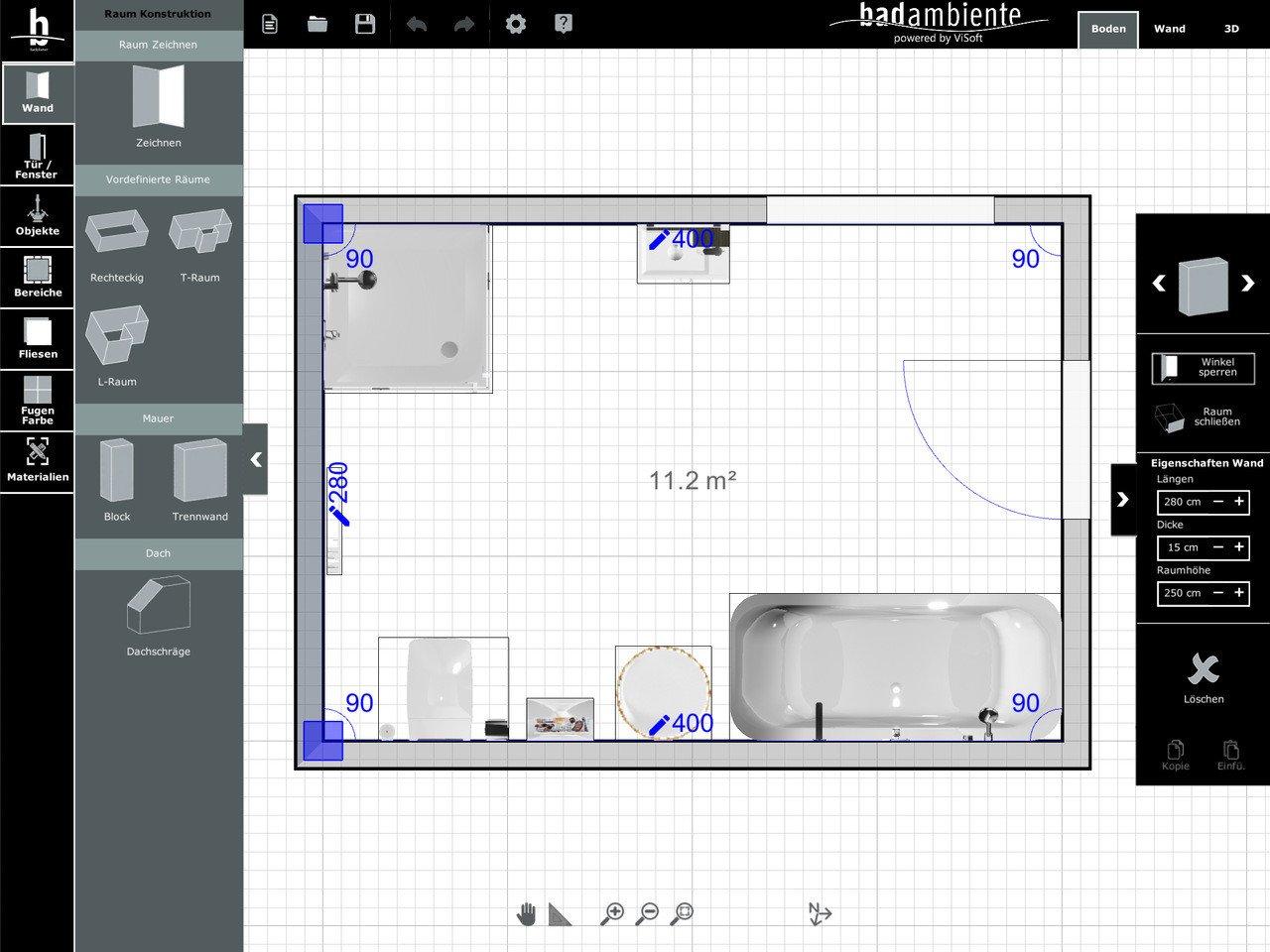Decrease Dicke value with minus
Viewport: 1270px width, 952px height.
point(1218,547)
